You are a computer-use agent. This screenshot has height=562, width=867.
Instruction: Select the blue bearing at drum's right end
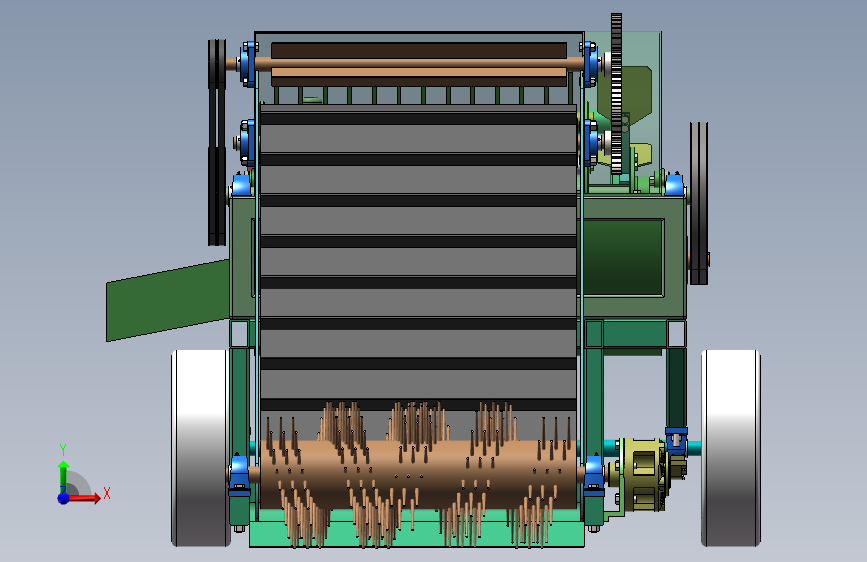[x=593, y=473]
